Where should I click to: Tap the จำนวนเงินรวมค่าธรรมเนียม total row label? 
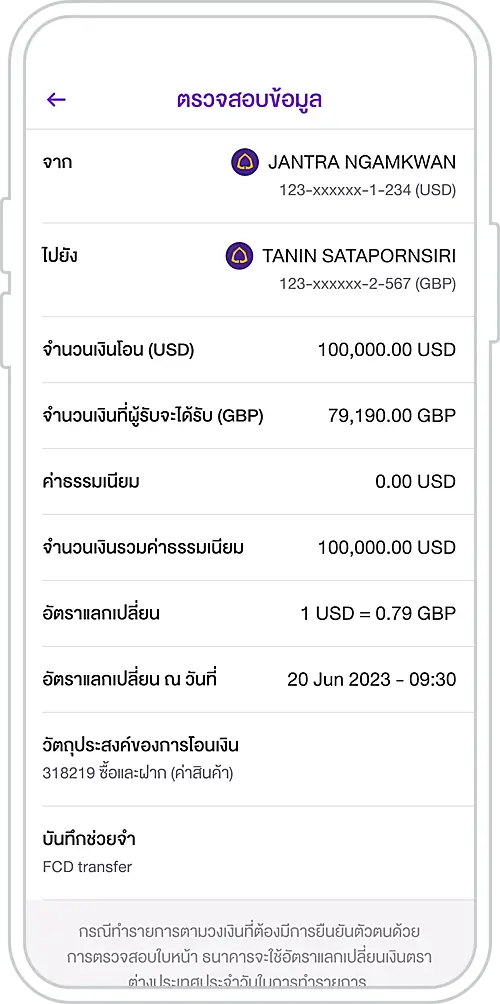(143, 548)
